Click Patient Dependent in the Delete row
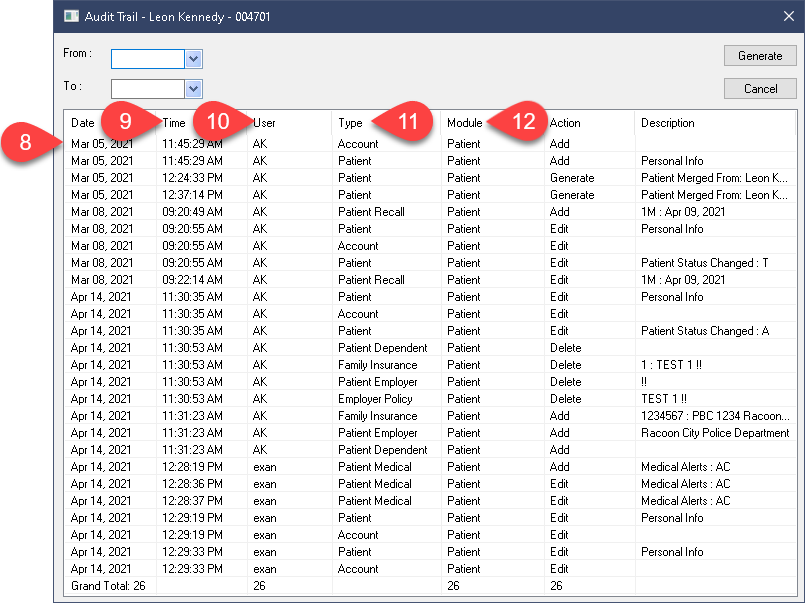Viewport: 805px width, 603px height. tap(382, 348)
